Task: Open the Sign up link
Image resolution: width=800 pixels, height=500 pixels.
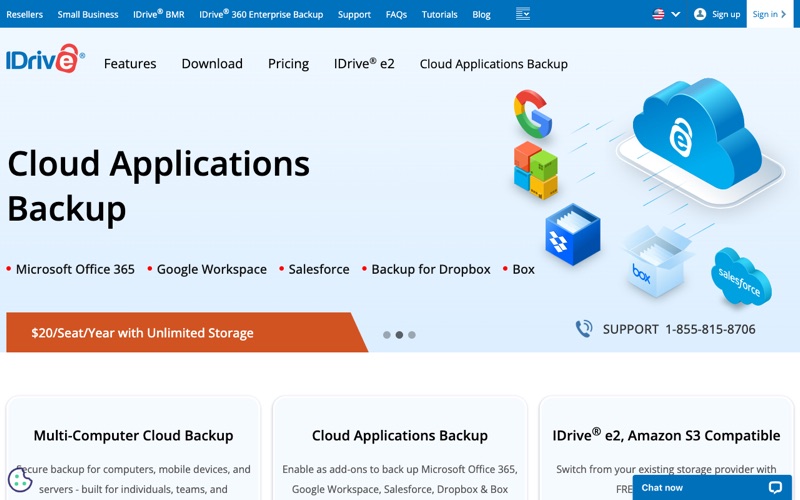Action: click(726, 14)
